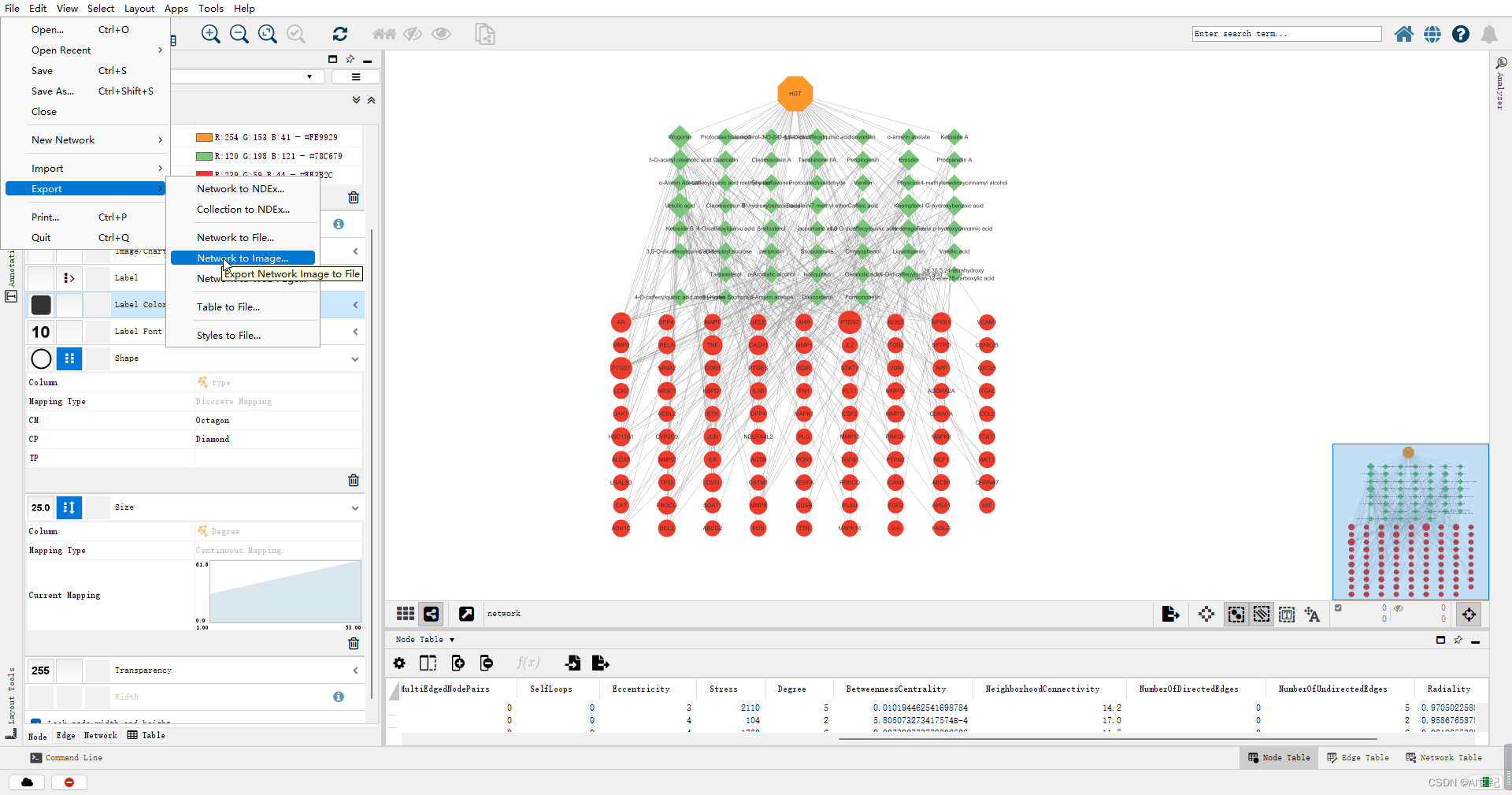
Task: Collapse all properties with double up chevron
Action: coord(371,100)
